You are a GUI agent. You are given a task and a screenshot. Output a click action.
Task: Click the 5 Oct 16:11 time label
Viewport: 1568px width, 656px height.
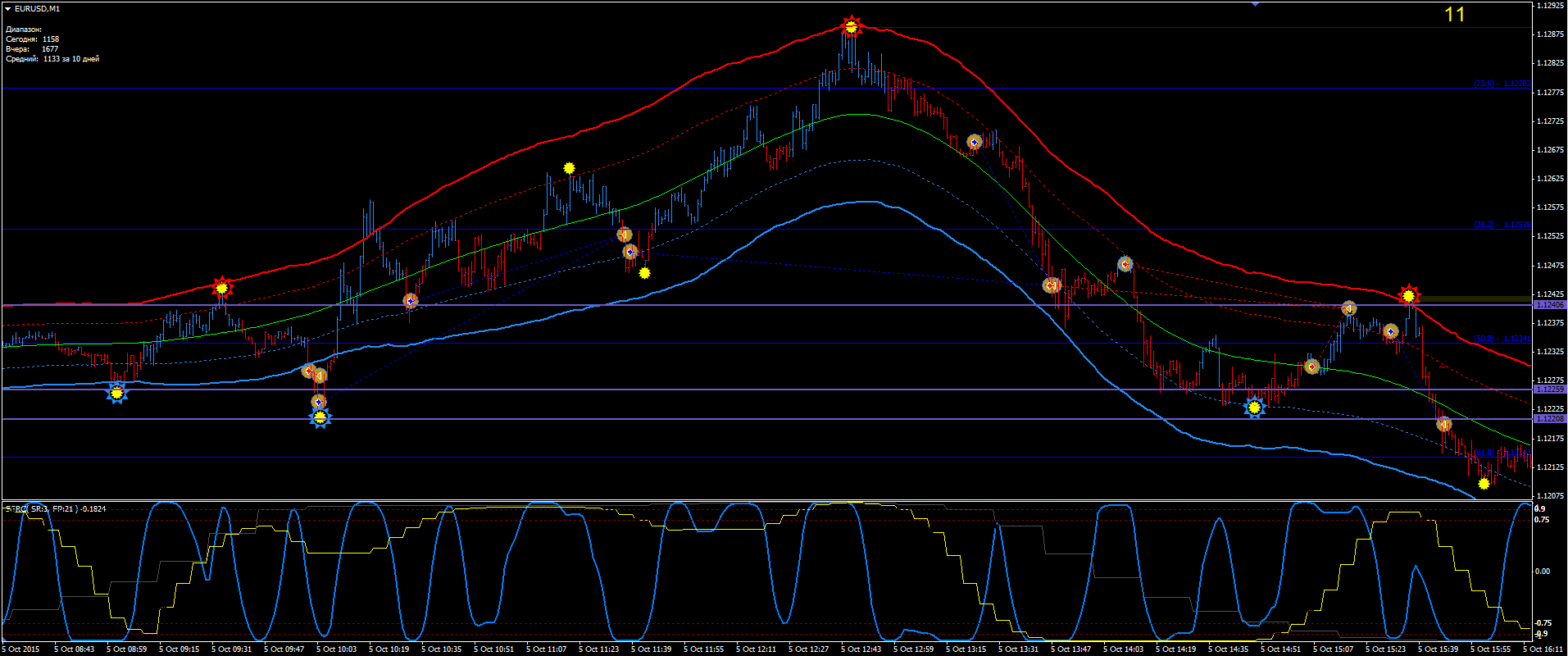[x=1543, y=649]
